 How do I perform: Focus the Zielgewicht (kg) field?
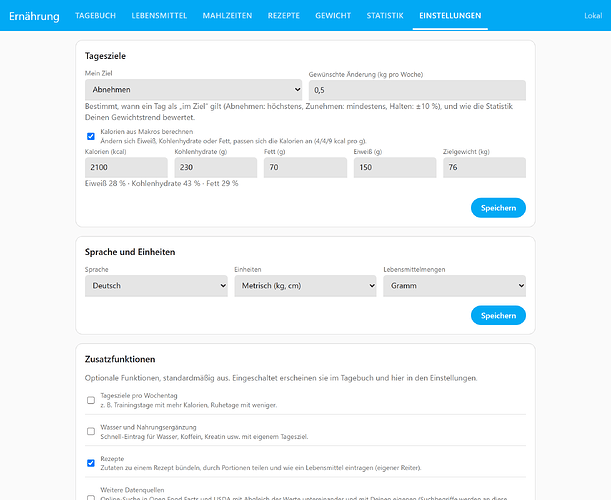[x=484, y=167]
